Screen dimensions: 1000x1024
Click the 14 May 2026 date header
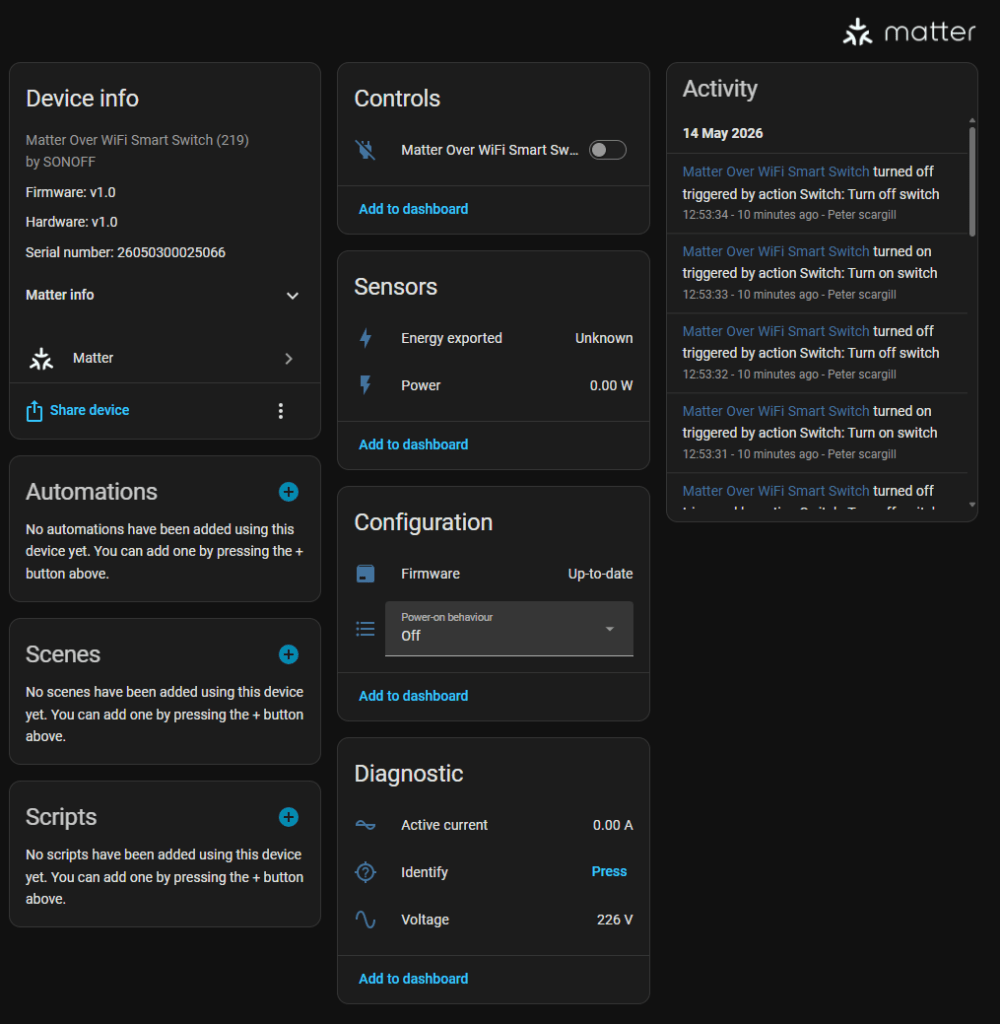point(722,133)
